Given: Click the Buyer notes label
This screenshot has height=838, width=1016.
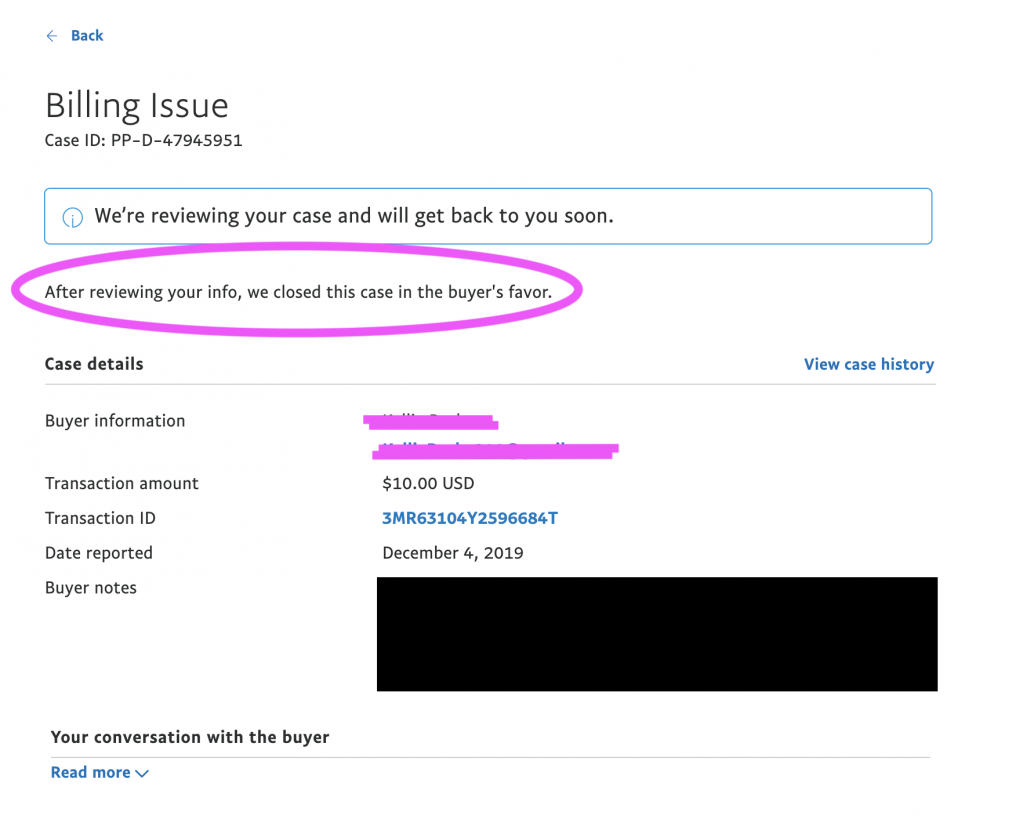Looking at the screenshot, I should 91,588.
